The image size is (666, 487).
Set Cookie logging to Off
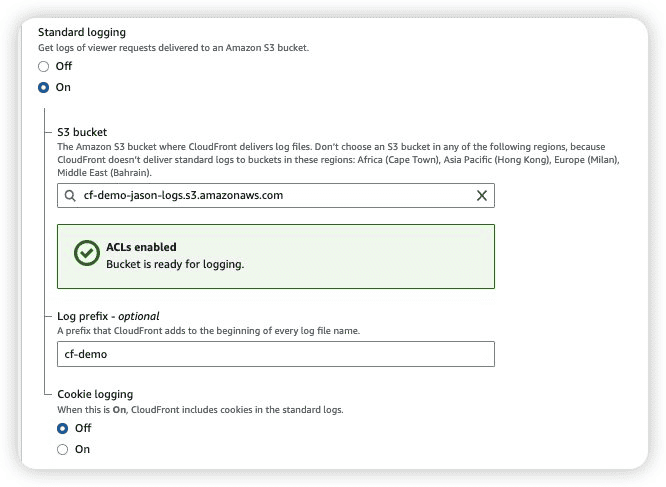(x=62, y=428)
